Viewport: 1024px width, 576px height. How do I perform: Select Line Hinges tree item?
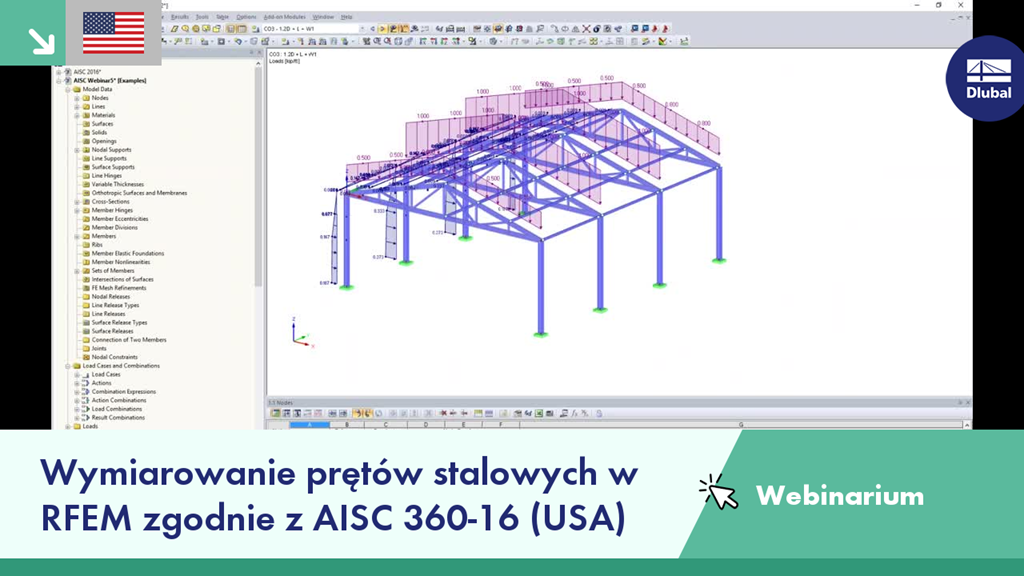(106, 176)
